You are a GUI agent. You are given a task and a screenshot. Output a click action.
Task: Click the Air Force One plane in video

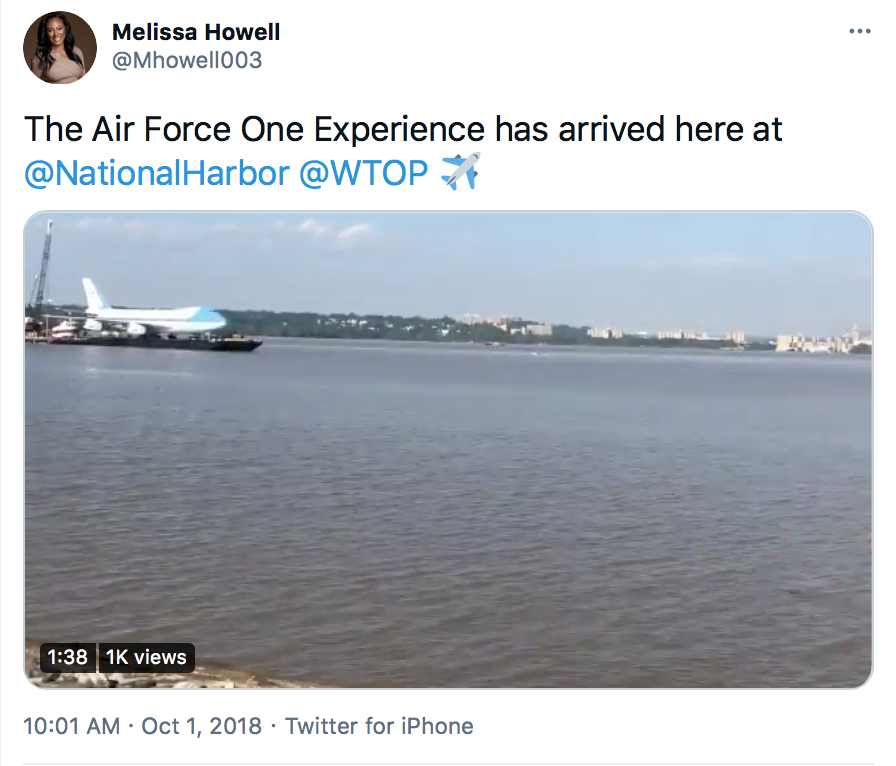click(154, 312)
